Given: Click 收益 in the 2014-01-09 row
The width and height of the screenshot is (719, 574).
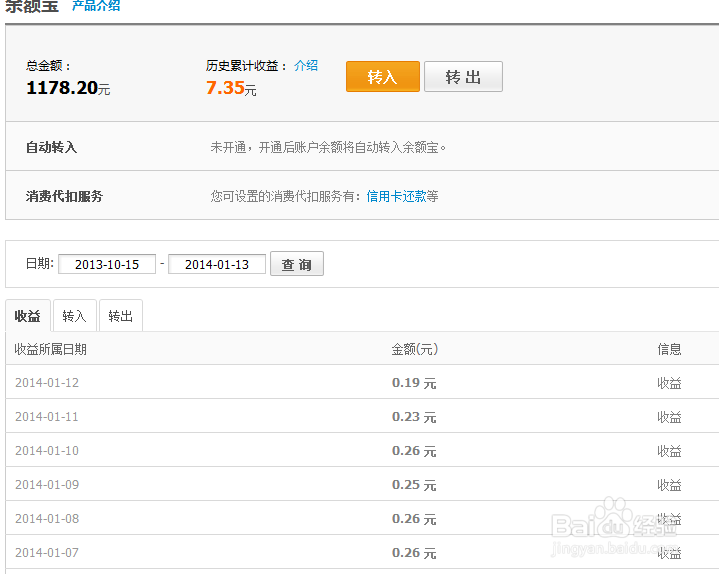Looking at the screenshot, I should coord(669,485).
